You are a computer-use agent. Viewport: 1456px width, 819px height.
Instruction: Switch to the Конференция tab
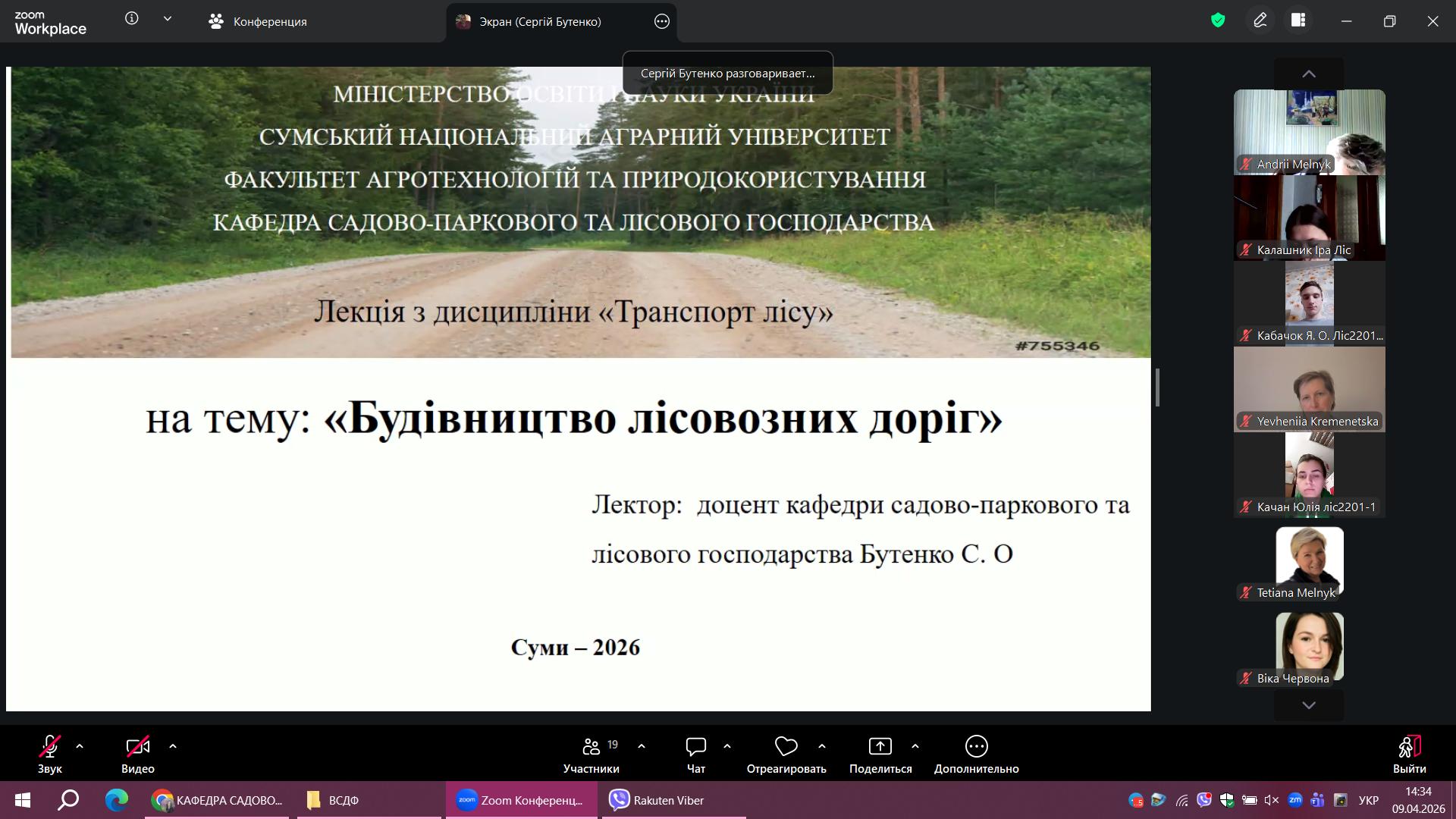(x=258, y=21)
